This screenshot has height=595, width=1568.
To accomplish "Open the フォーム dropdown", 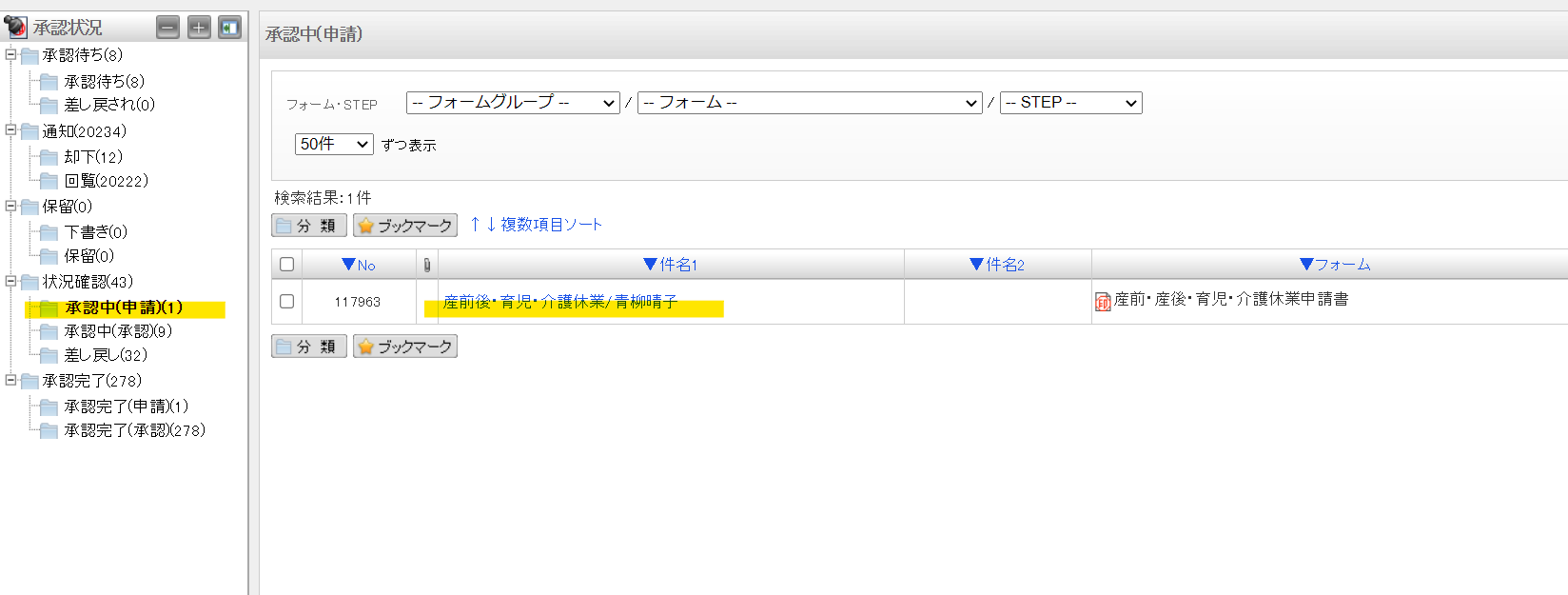I will click(809, 103).
